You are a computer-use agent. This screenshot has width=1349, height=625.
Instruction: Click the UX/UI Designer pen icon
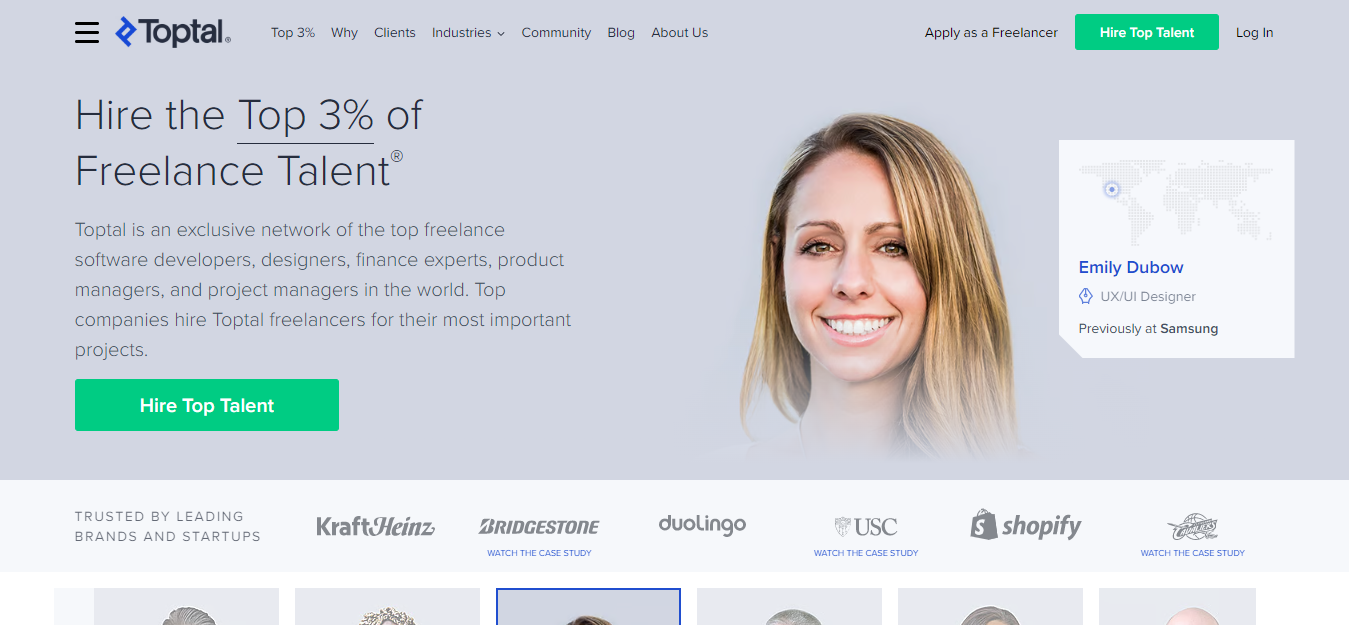coord(1086,296)
